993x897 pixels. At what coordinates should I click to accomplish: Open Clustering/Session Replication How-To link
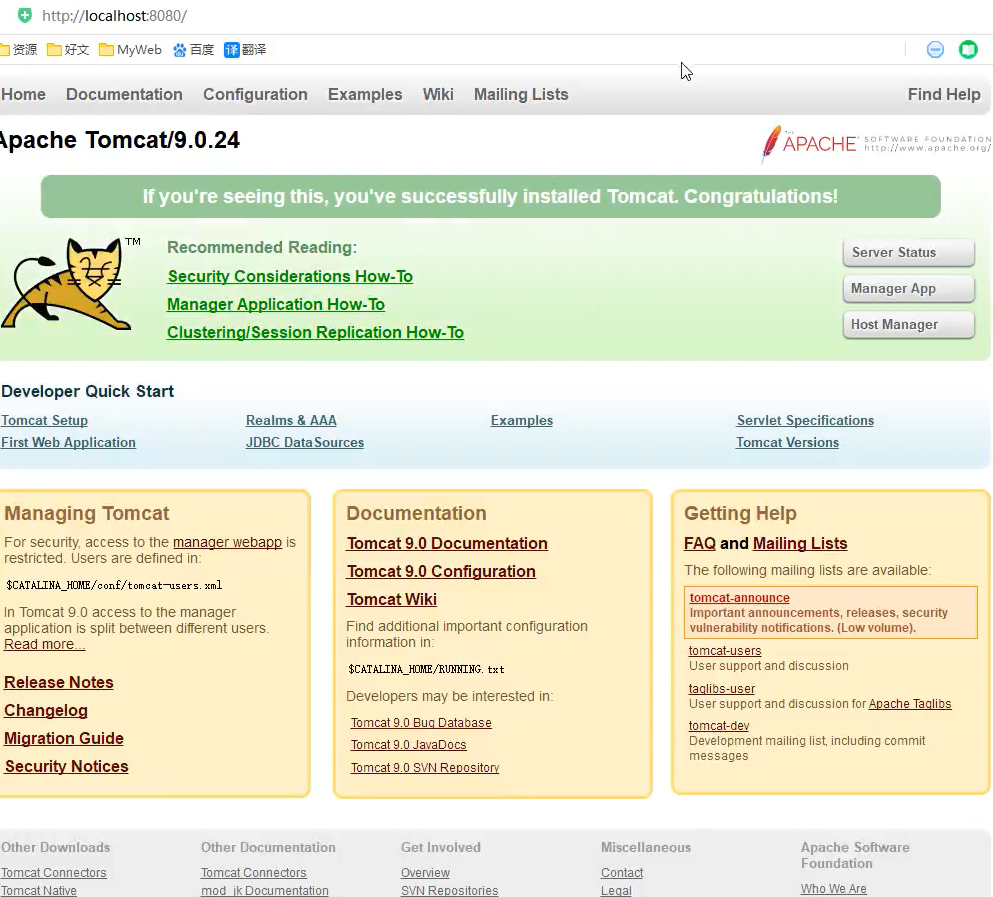315,332
